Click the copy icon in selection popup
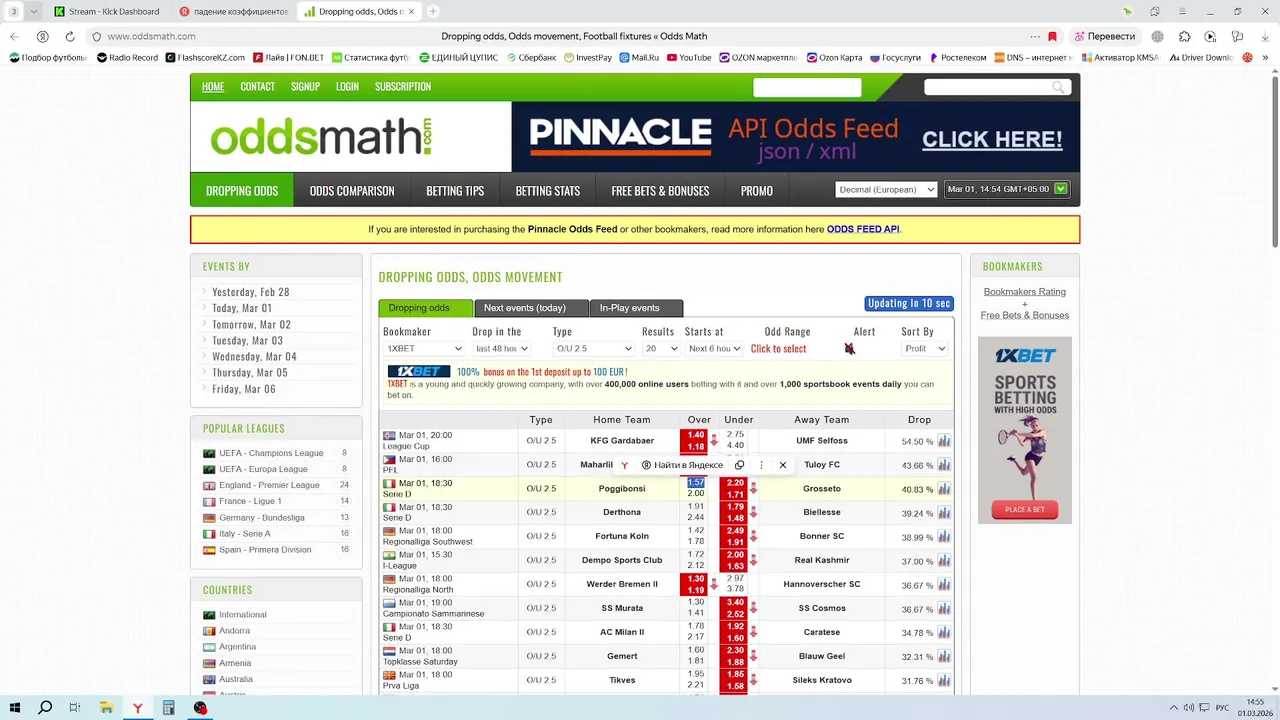Image resolution: width=1280 pixels, height=720 pixels. coord(739,465)
